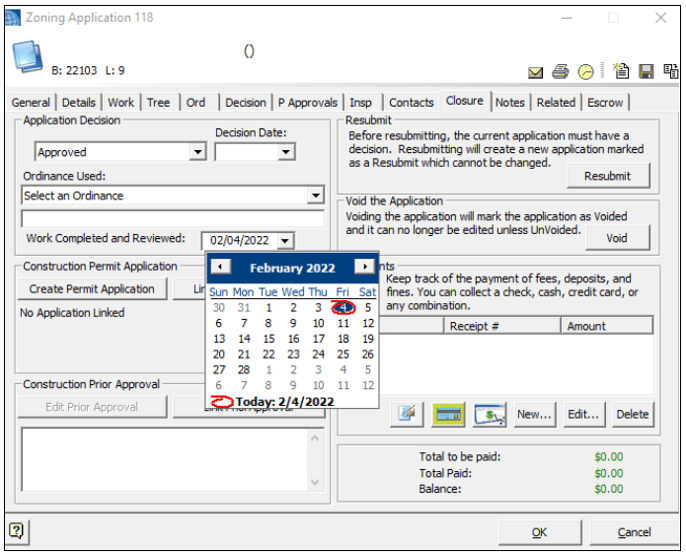Image resolution: width=686 pixels, height=556 pixels.
Task: Switch to the Decision tab
Action: [245, 103]
